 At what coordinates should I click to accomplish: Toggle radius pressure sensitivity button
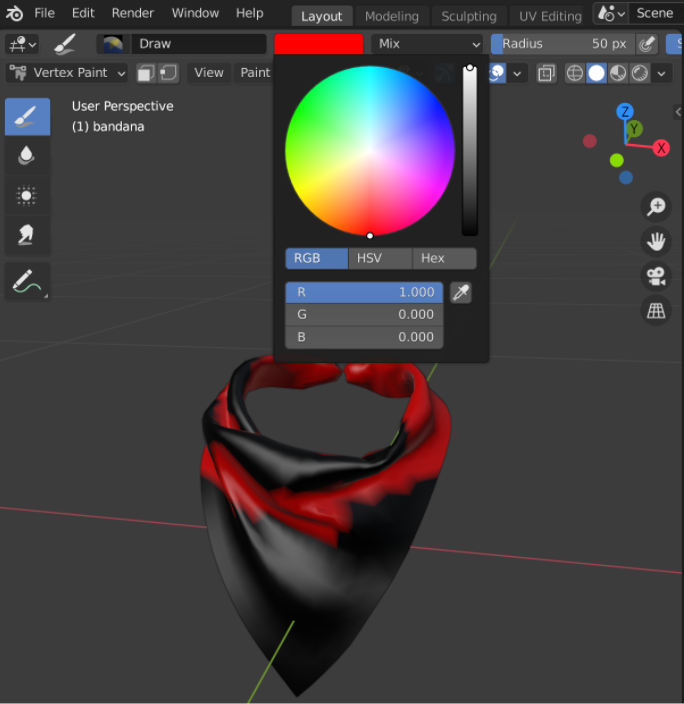tap(648, 44)
